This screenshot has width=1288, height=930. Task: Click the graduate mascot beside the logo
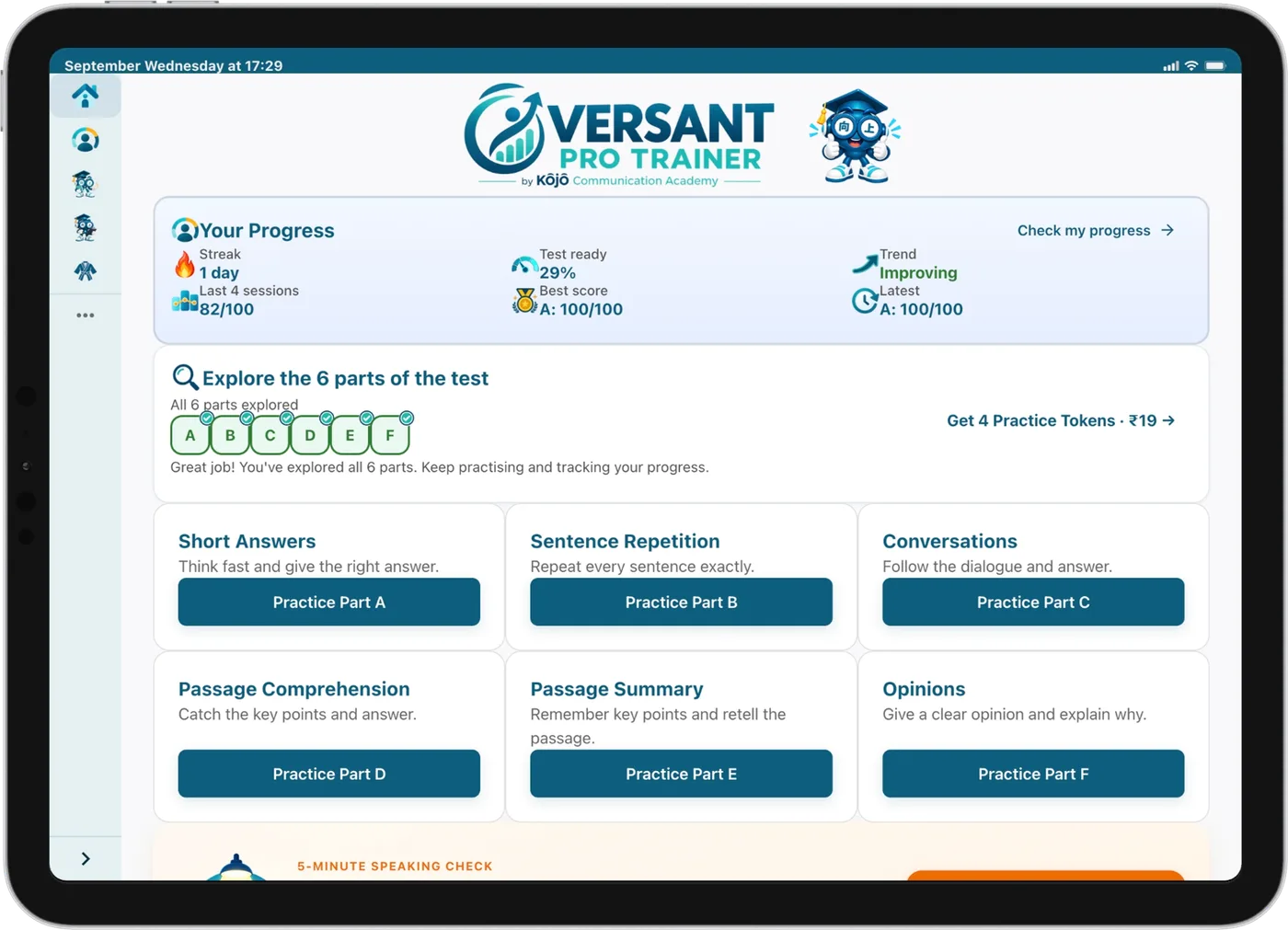coord(856,136)
